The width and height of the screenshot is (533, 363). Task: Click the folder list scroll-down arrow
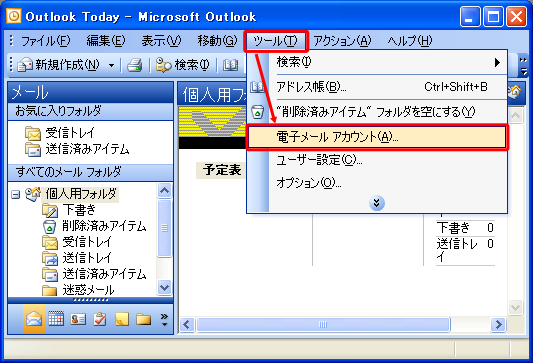point(165,288)
